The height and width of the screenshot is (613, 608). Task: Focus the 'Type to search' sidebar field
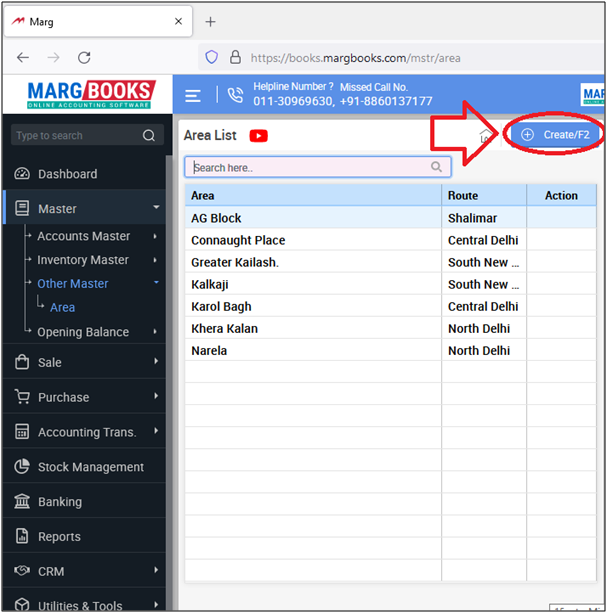point(87,135)
